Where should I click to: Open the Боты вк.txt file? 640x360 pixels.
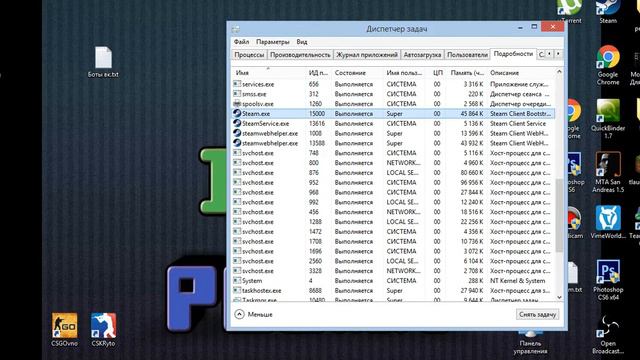(x=103, y=62)
